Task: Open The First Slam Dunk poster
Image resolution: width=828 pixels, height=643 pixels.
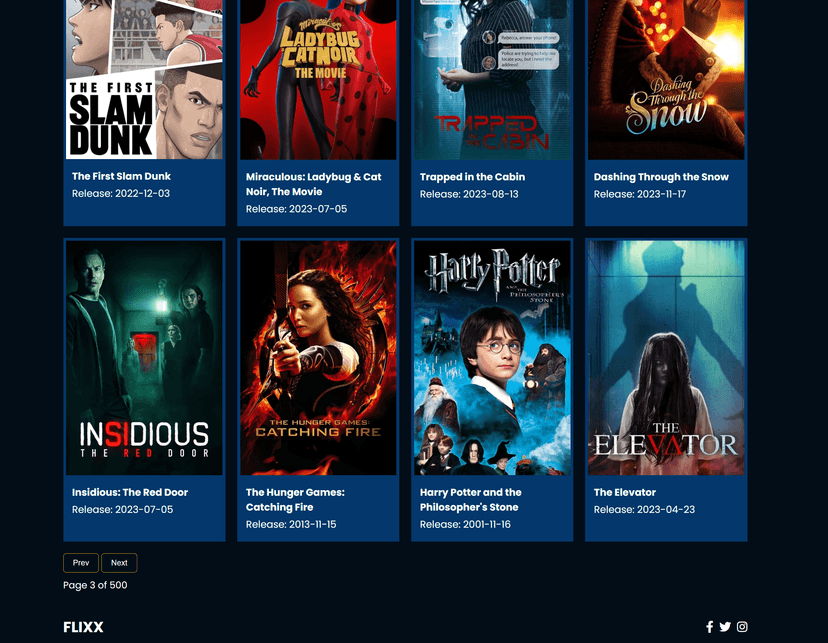Action: (144, 79)
